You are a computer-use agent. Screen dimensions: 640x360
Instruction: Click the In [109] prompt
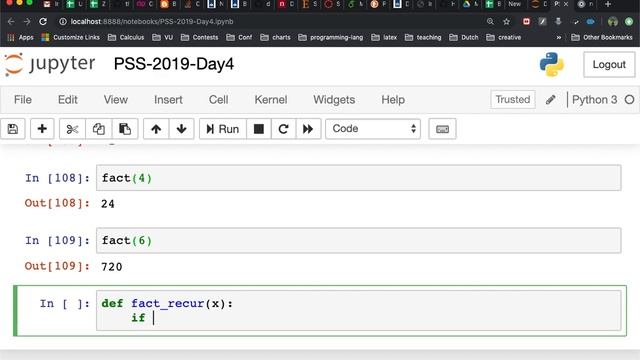point(57,240)
